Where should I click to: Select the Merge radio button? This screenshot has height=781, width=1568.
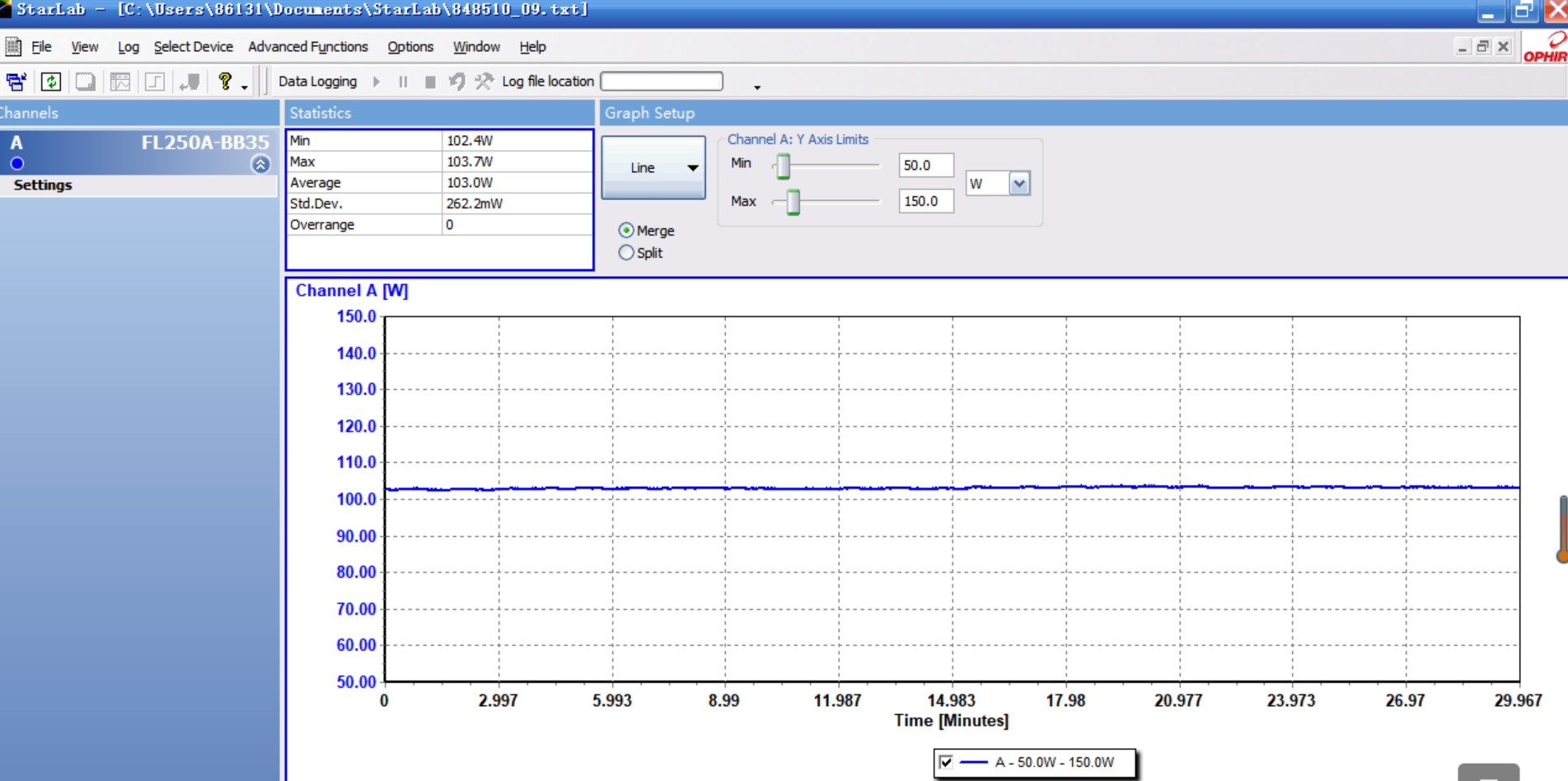pyautogui.click(x=626, y=231)
